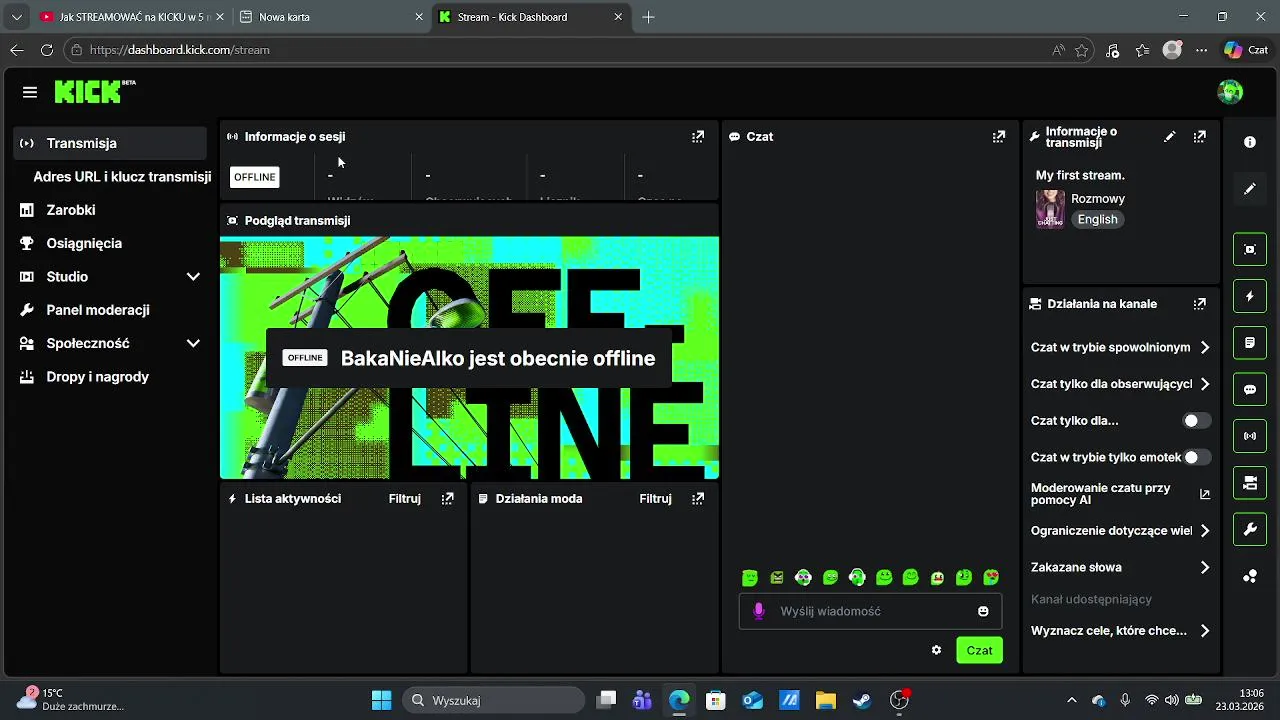Pop out the Lista aktywności panel
The height and width of the screenshot is (720, 1280).
point(447,499)
